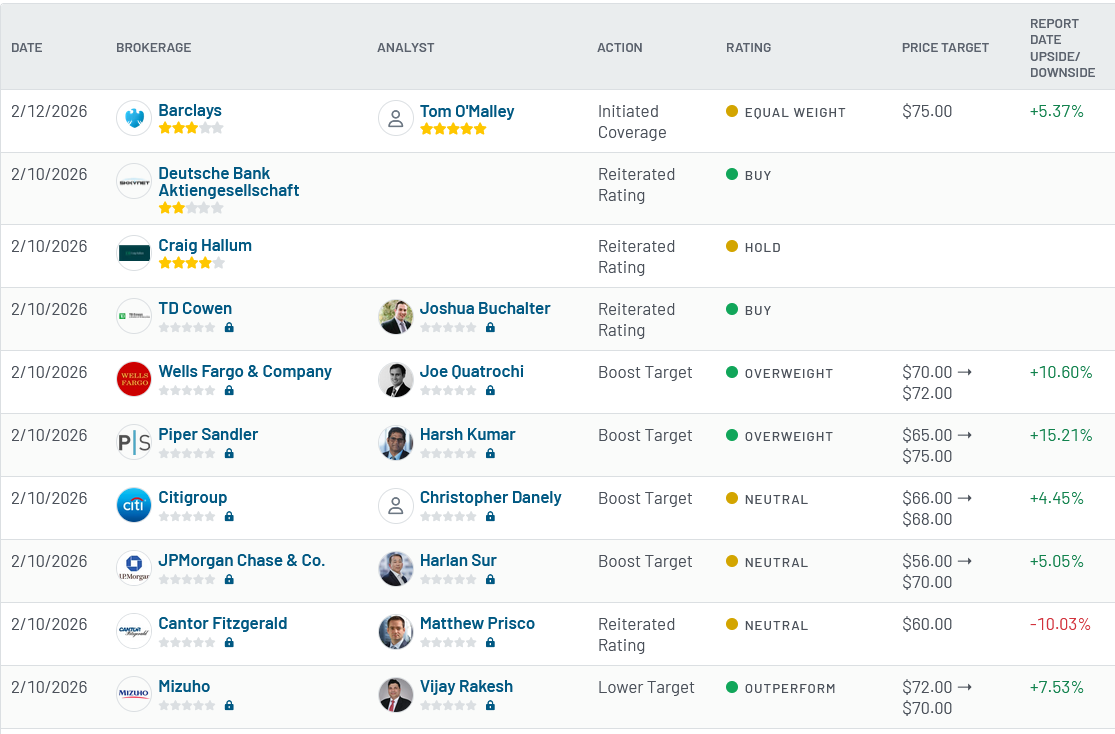Open the Mizuho brokerage link

click(x=184, y=686)
